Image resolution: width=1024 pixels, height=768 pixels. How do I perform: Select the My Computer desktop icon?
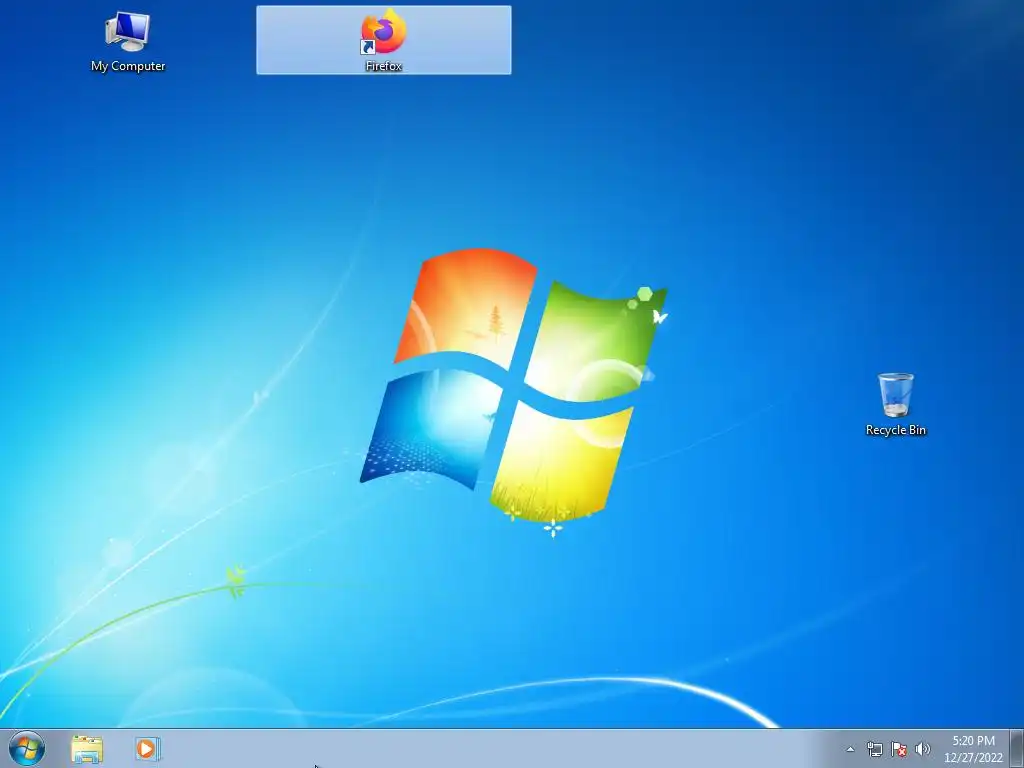pyautogui.click(x=128, y=41)
